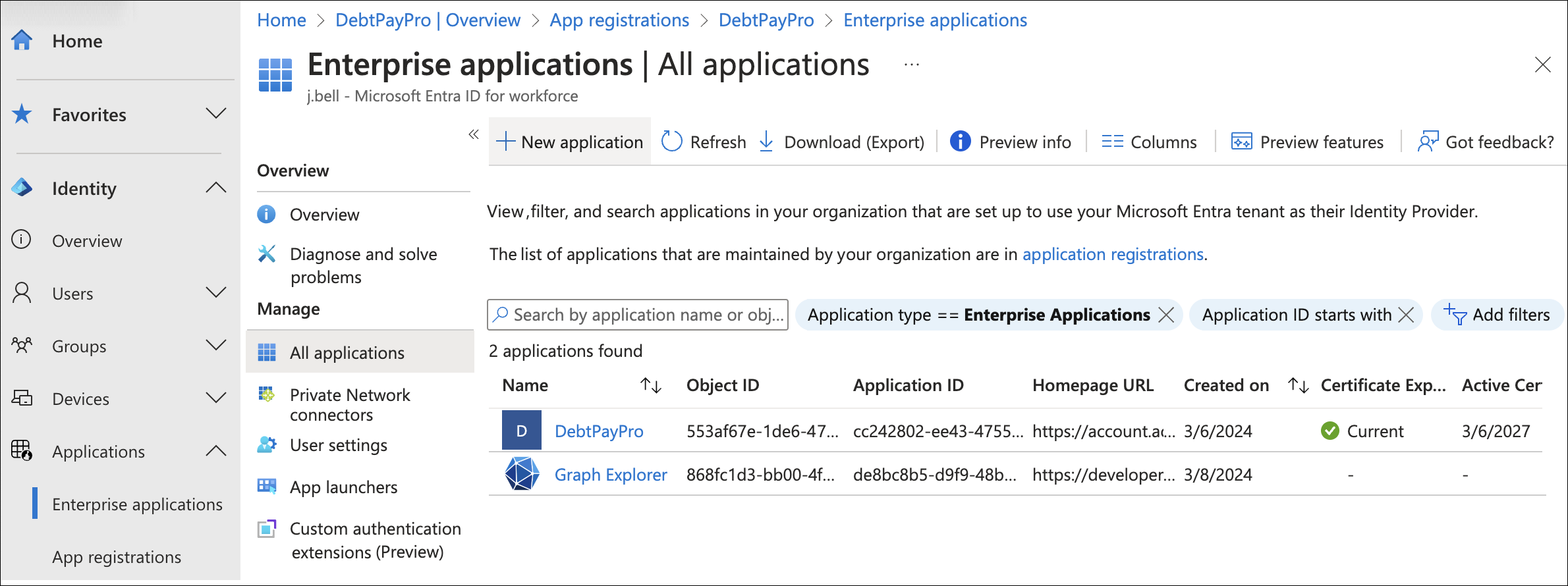Screen dimensions: 1568x586
Task: Open the Overview item under Overview section
Action: (x=324, y=215)
